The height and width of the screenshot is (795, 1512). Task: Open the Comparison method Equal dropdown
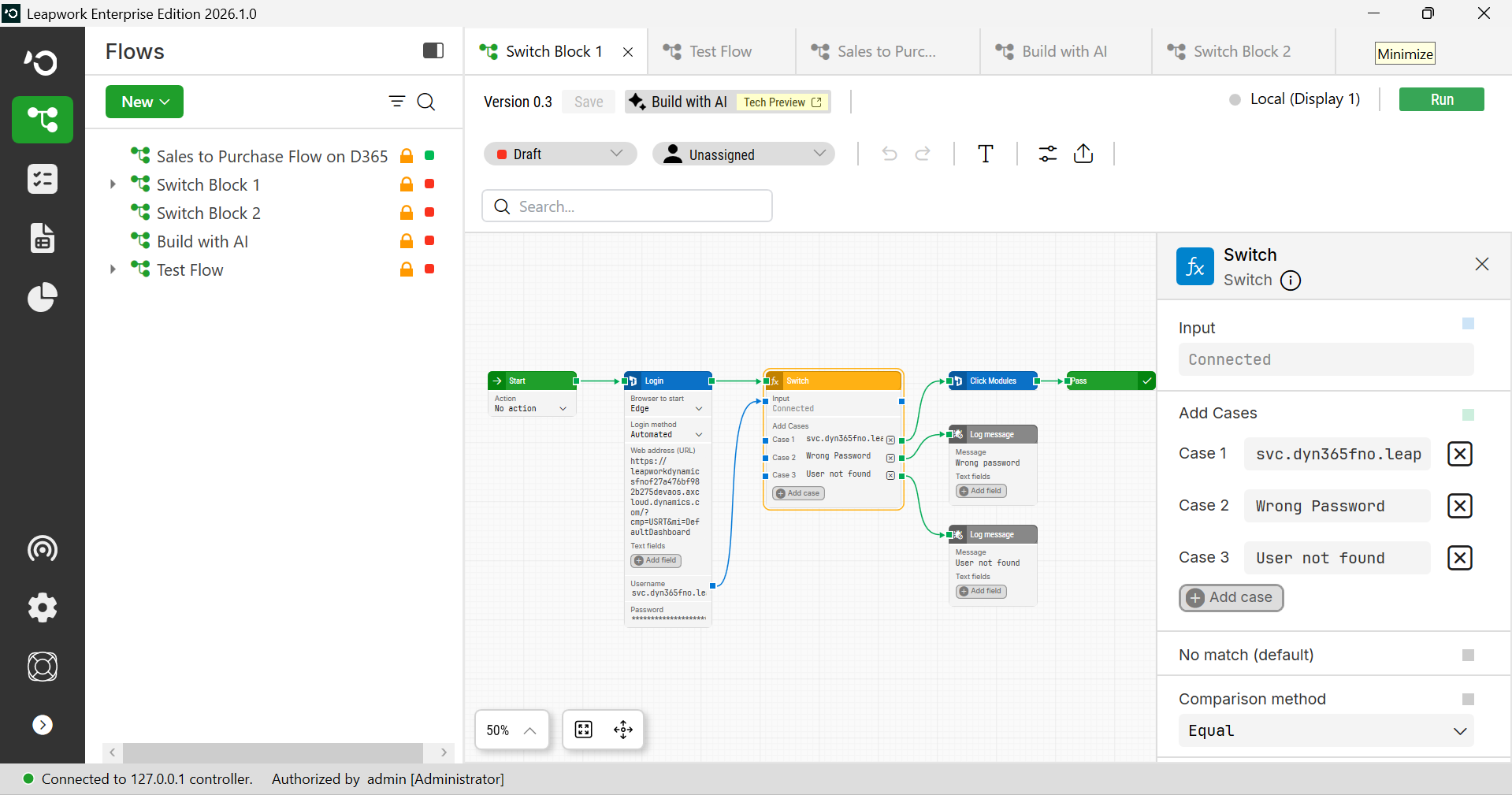tap(1326, 730)
